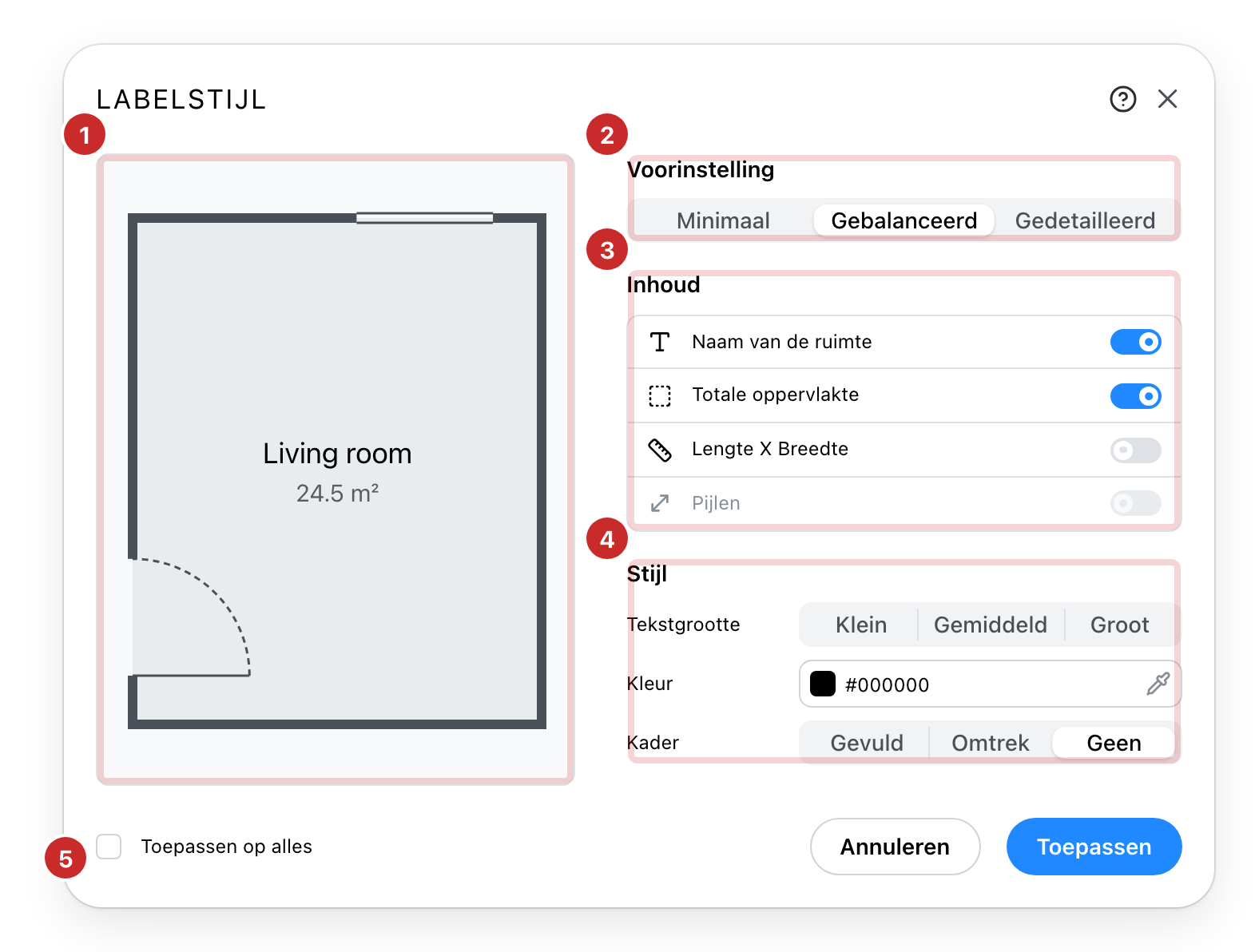
Task: Set text size to Gemiddeld
Action: point(991,625)
